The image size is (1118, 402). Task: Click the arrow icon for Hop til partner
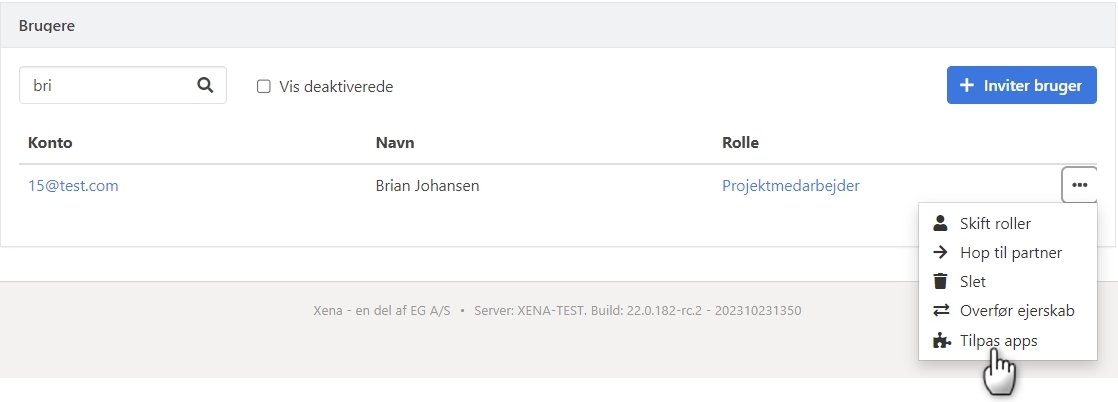click(940, 252)
